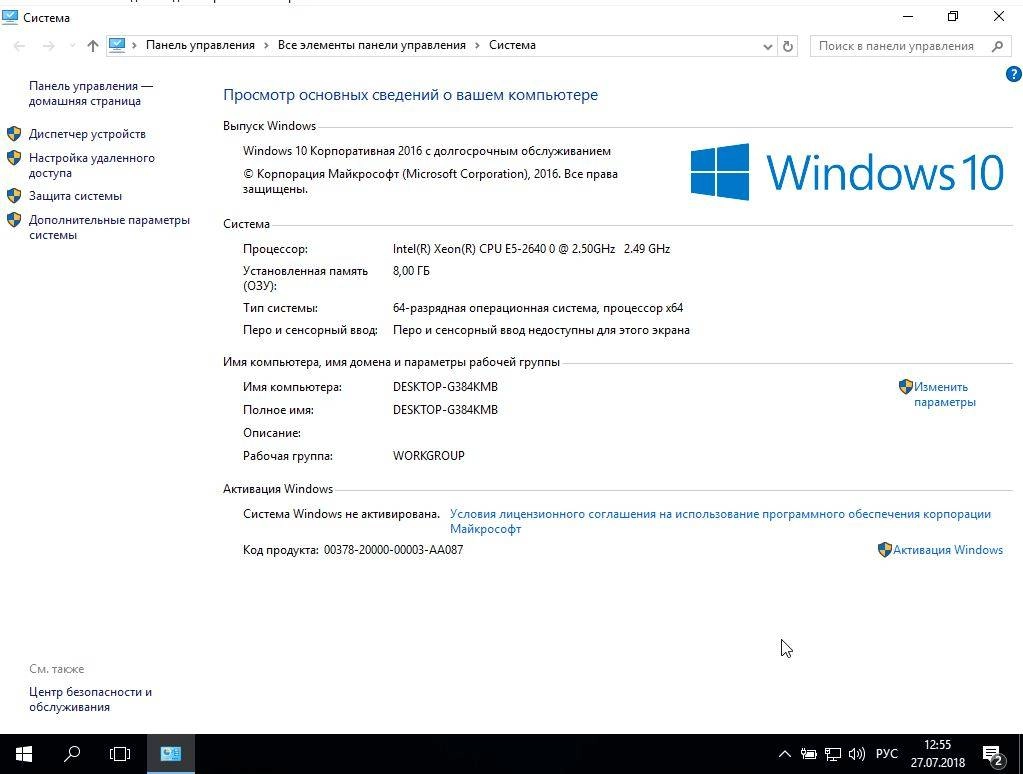This screenshot has height=774, width=1023.
Task: Open Диспетчер устройств link
Action: [87, 134]
